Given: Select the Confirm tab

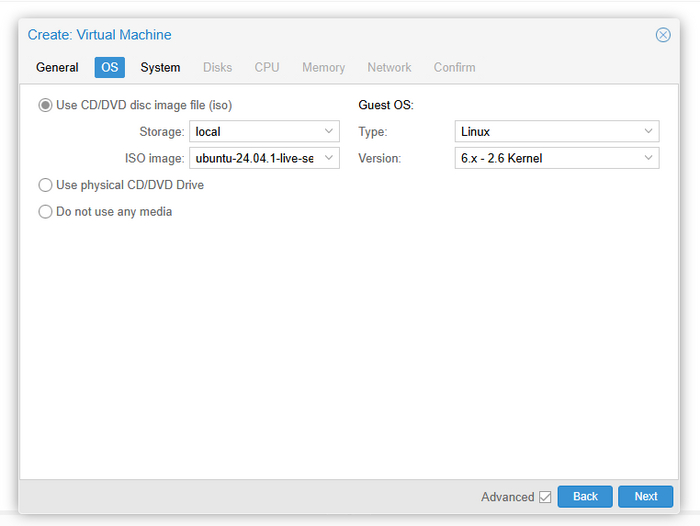Looking at the screenshot, I should pyautogui.click(x=454, y=68).
